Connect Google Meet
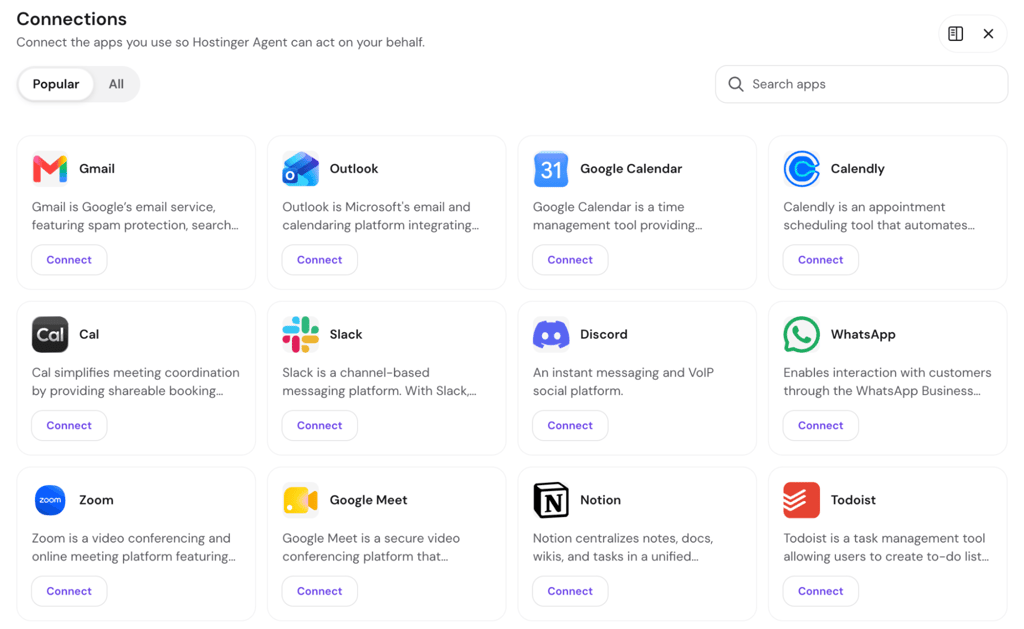This screenshot has height=629, width=1024. [319, 591]
